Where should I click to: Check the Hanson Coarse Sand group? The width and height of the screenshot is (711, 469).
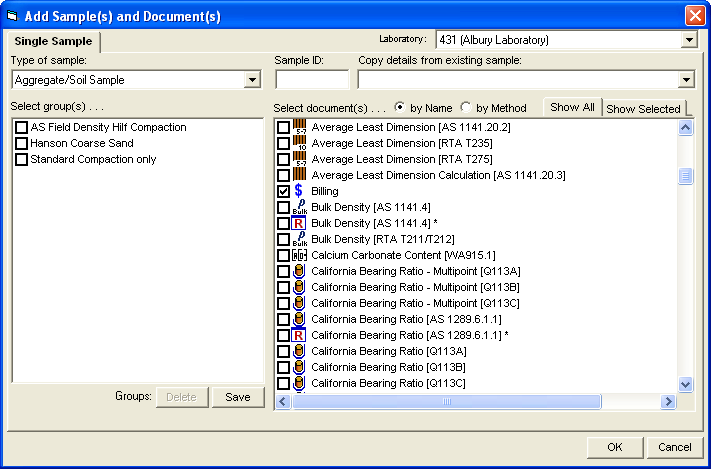21,144
